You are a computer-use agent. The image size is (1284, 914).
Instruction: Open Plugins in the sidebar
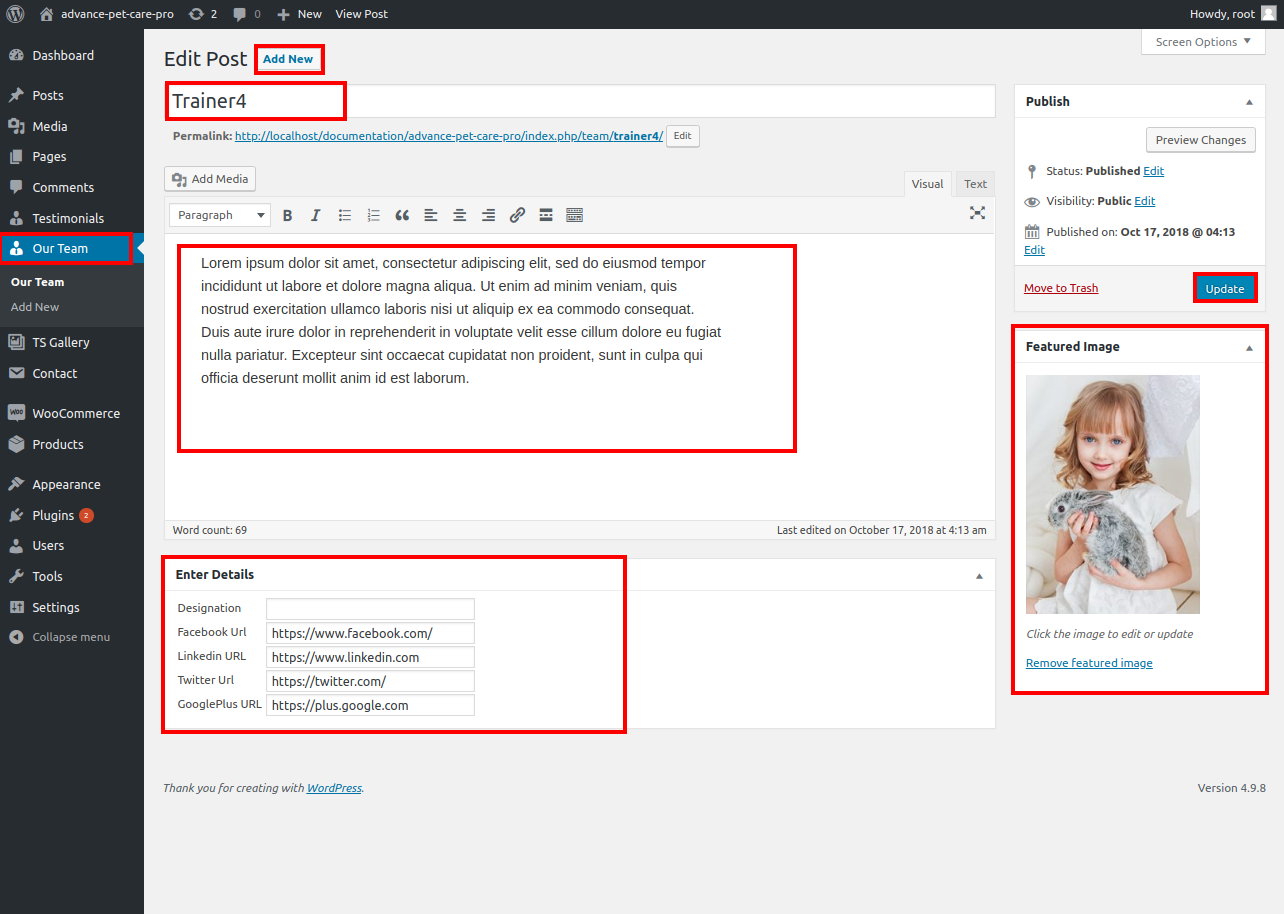(72, 516)
